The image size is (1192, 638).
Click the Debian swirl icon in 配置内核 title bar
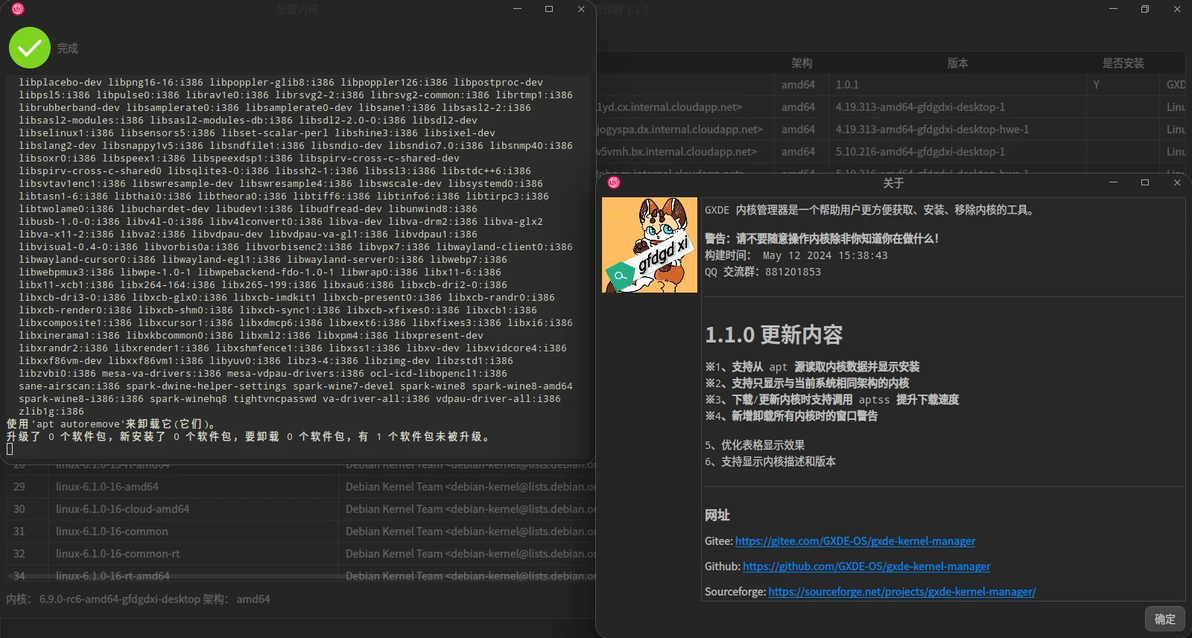click(17, 9)
